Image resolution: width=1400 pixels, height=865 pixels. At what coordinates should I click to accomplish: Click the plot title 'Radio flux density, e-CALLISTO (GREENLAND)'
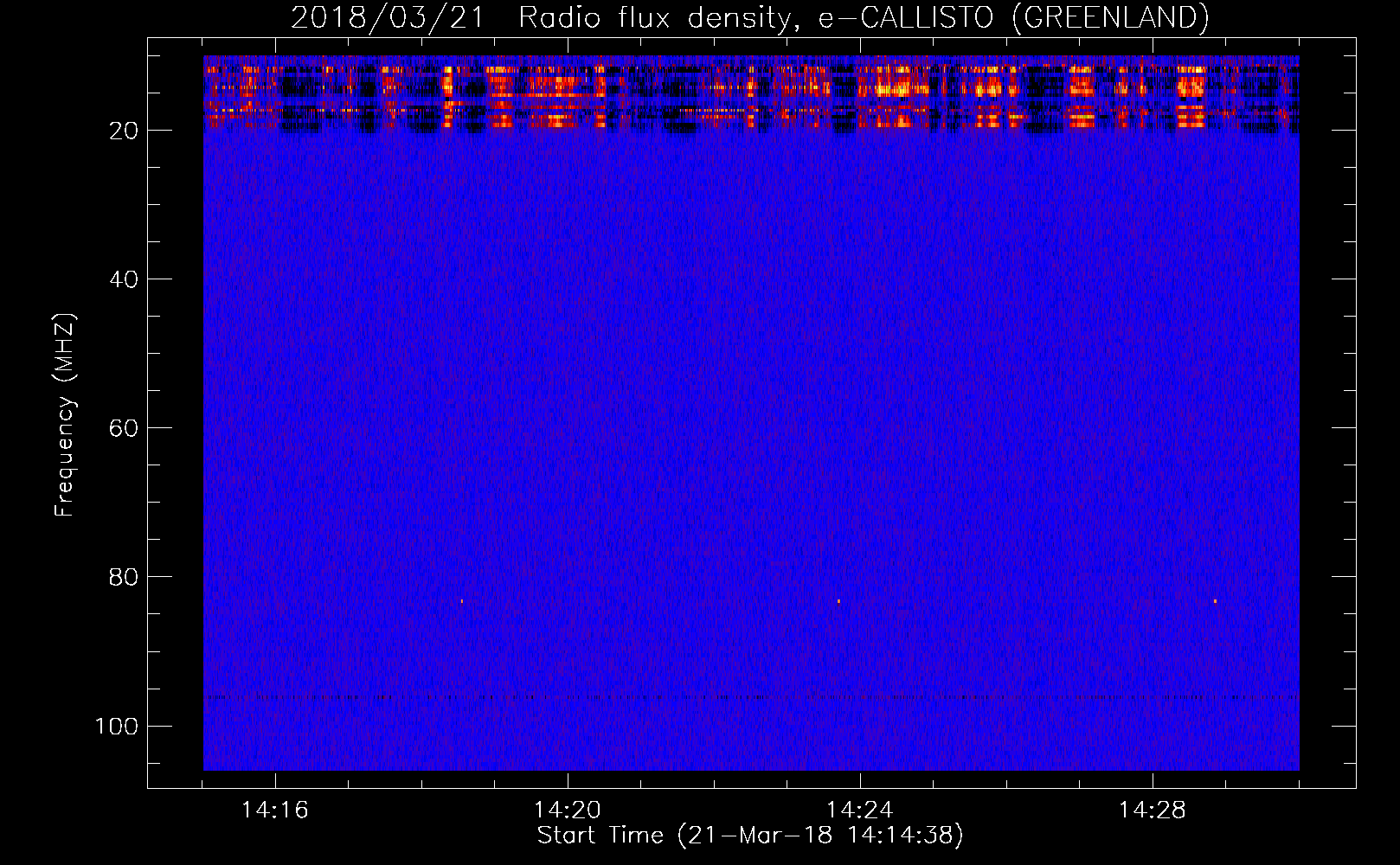[x=864, y=17]
